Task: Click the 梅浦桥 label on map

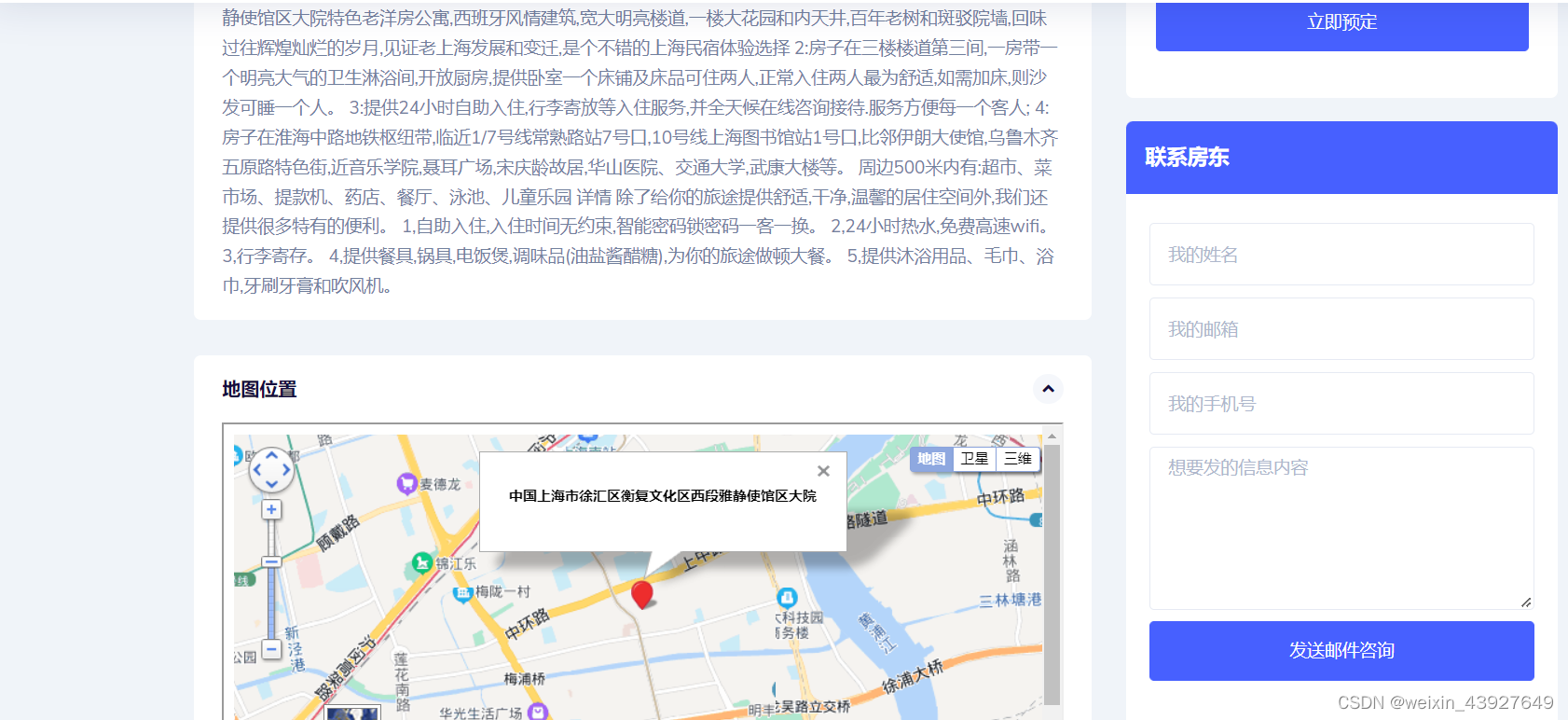Action: pyautogui.click(x=524, y=678)
